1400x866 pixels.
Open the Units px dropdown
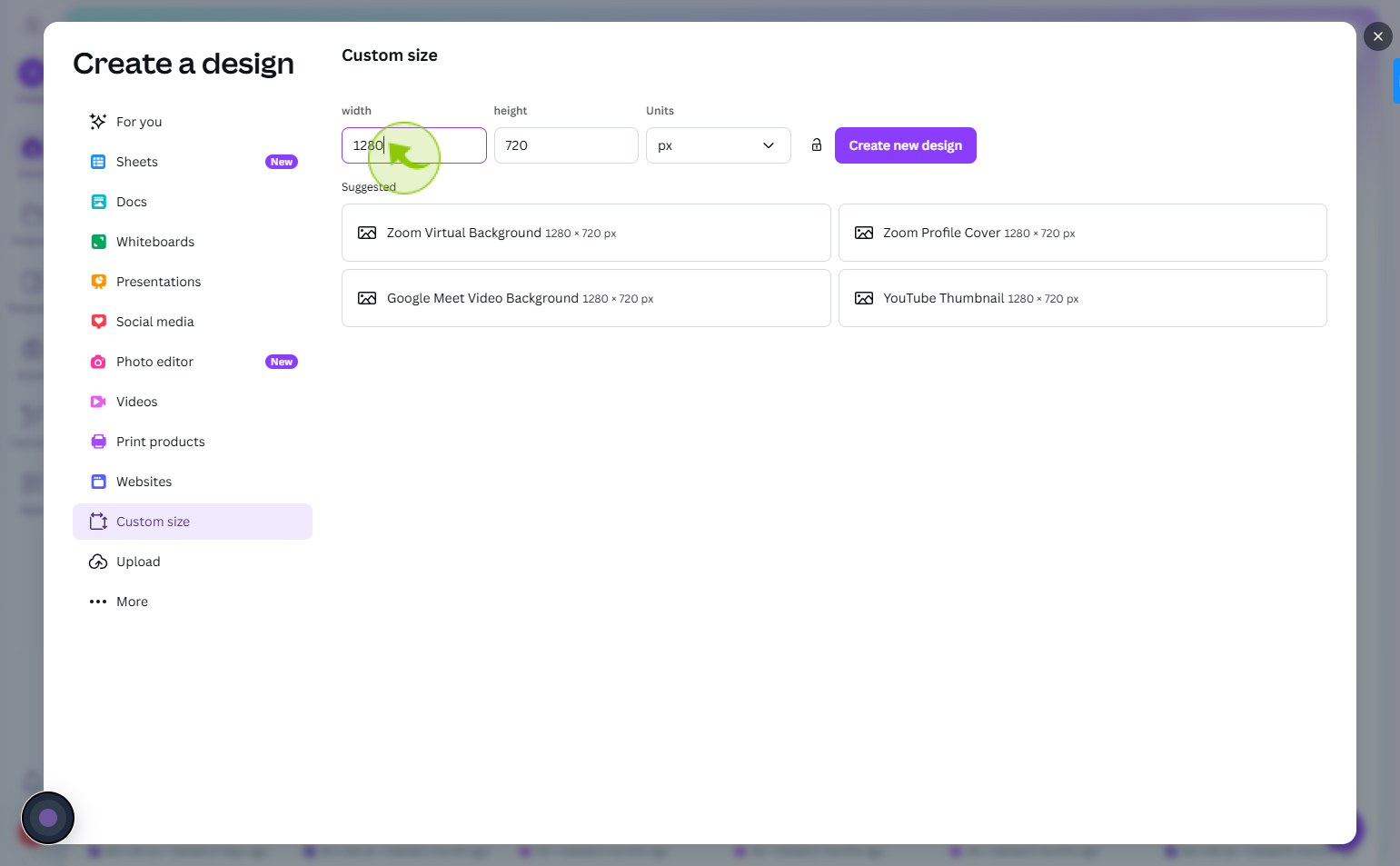[718, 145]
